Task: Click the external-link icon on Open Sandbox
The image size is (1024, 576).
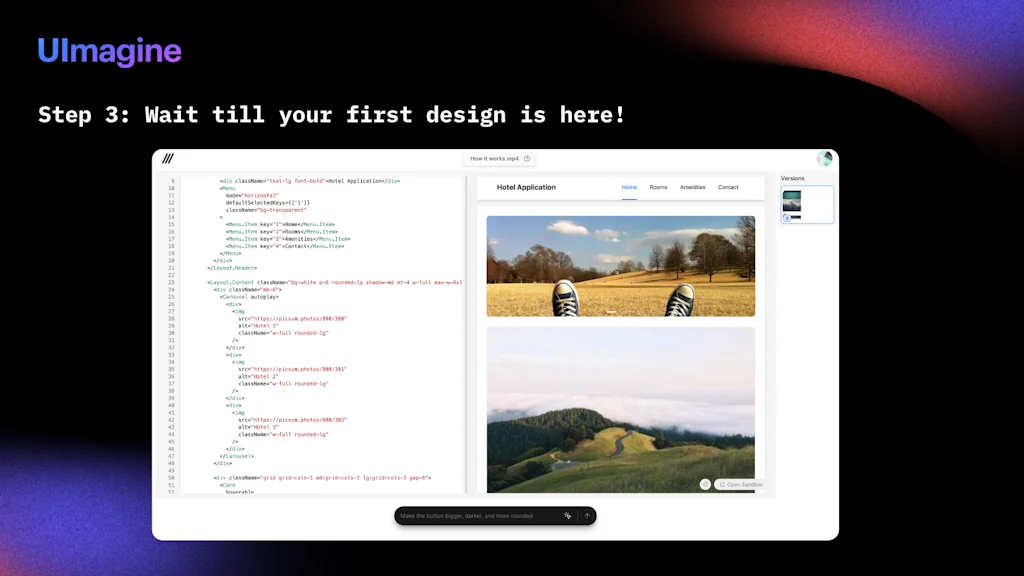Action: [x=722, y=484]
